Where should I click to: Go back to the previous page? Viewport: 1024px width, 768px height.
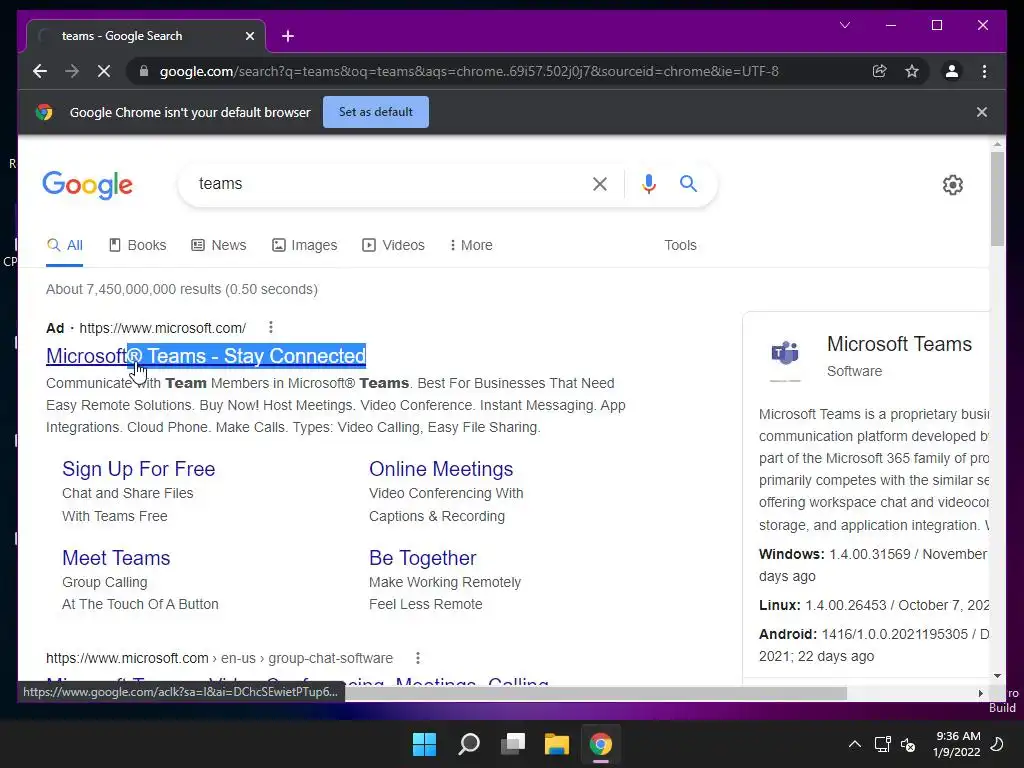tap(40, 71)
